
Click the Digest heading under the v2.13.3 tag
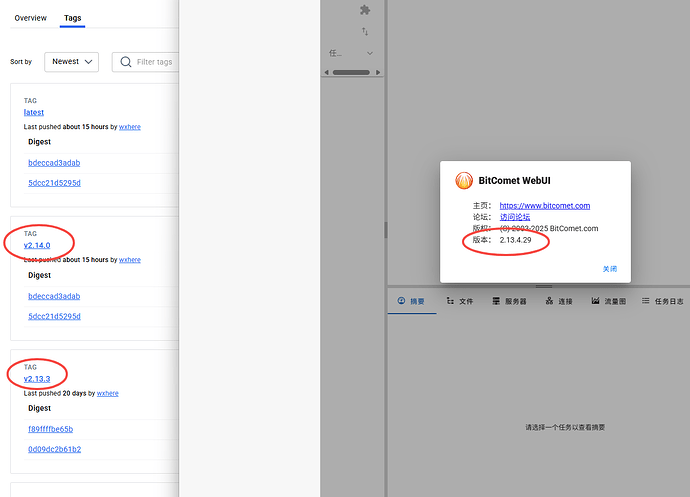click(x=40, y=408)
